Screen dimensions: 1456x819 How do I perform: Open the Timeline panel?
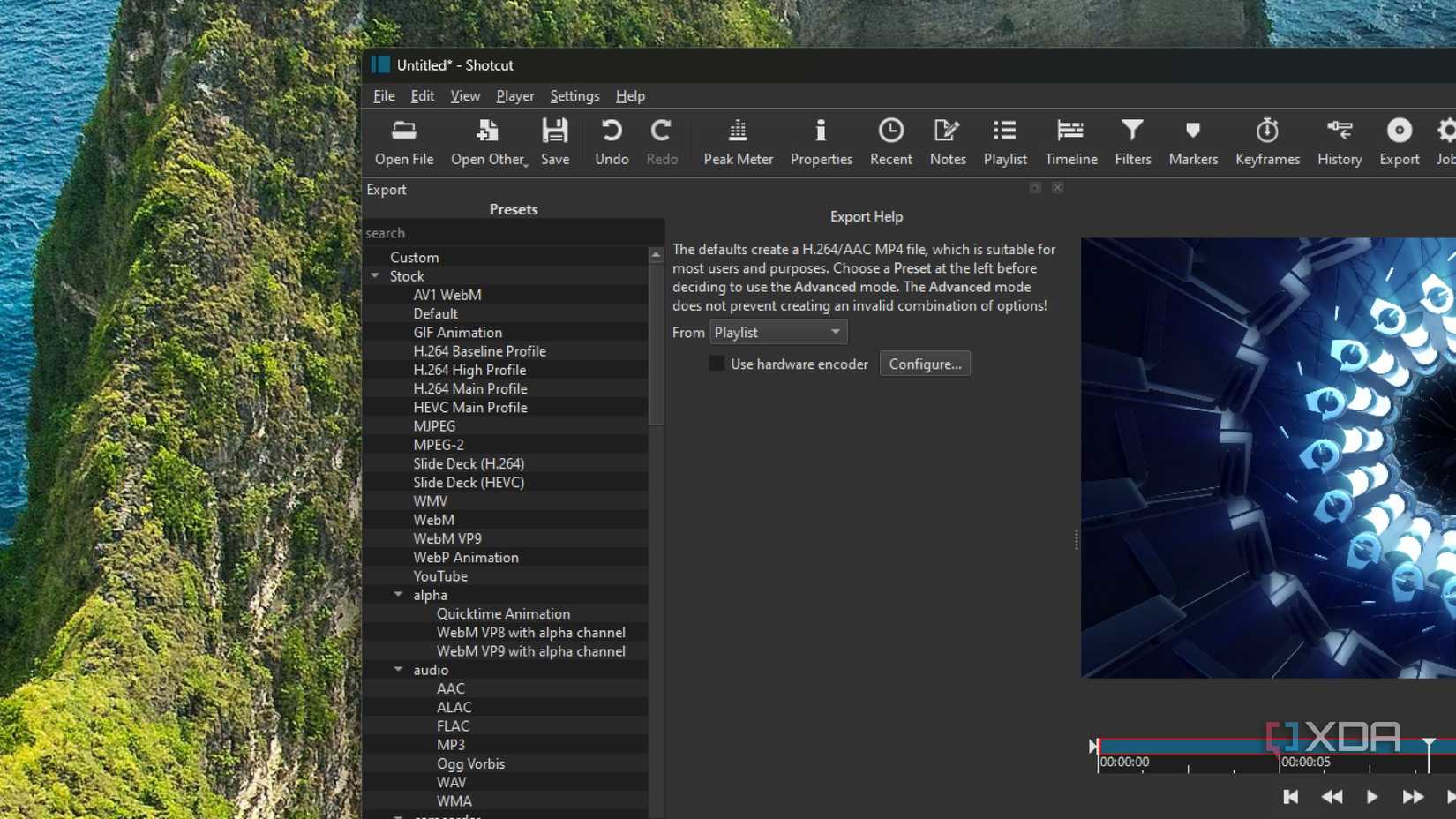click(x=1070, y=141)
